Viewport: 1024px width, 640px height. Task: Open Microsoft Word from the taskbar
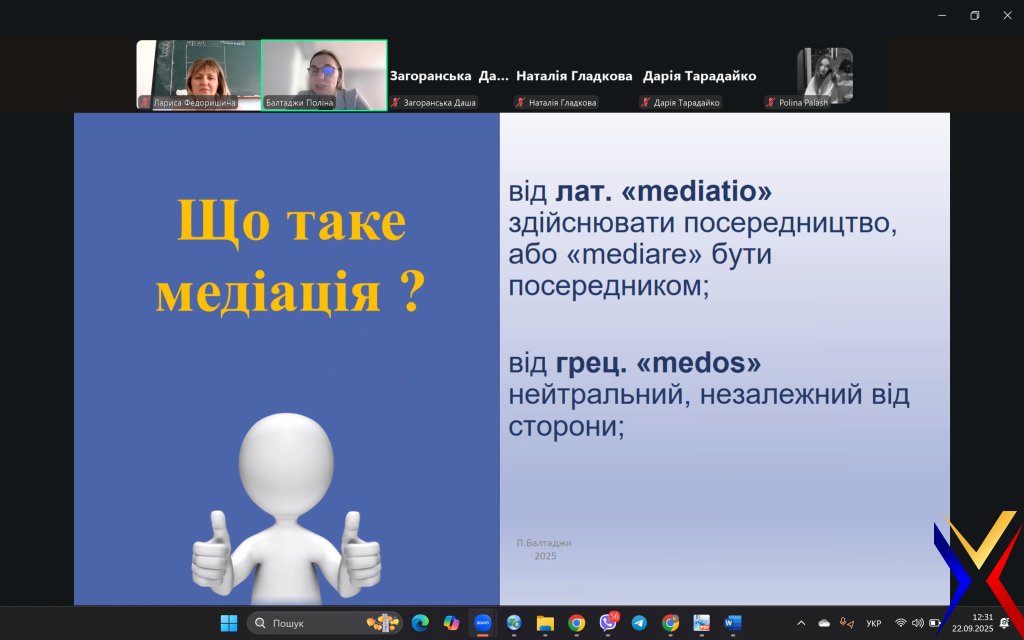[733, 623]
